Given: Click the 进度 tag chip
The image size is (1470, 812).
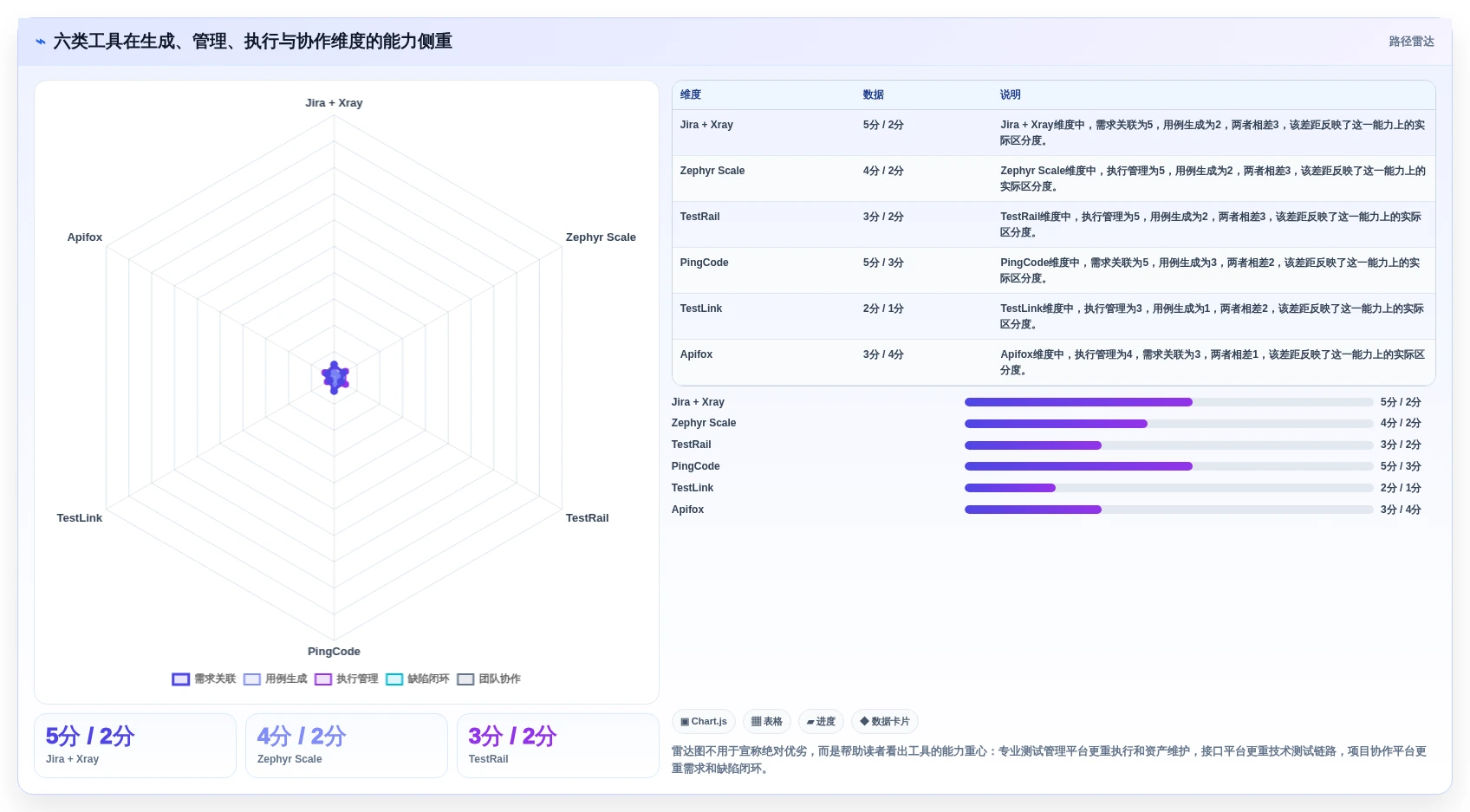Looking at the screenshot, I should [821, 722].
